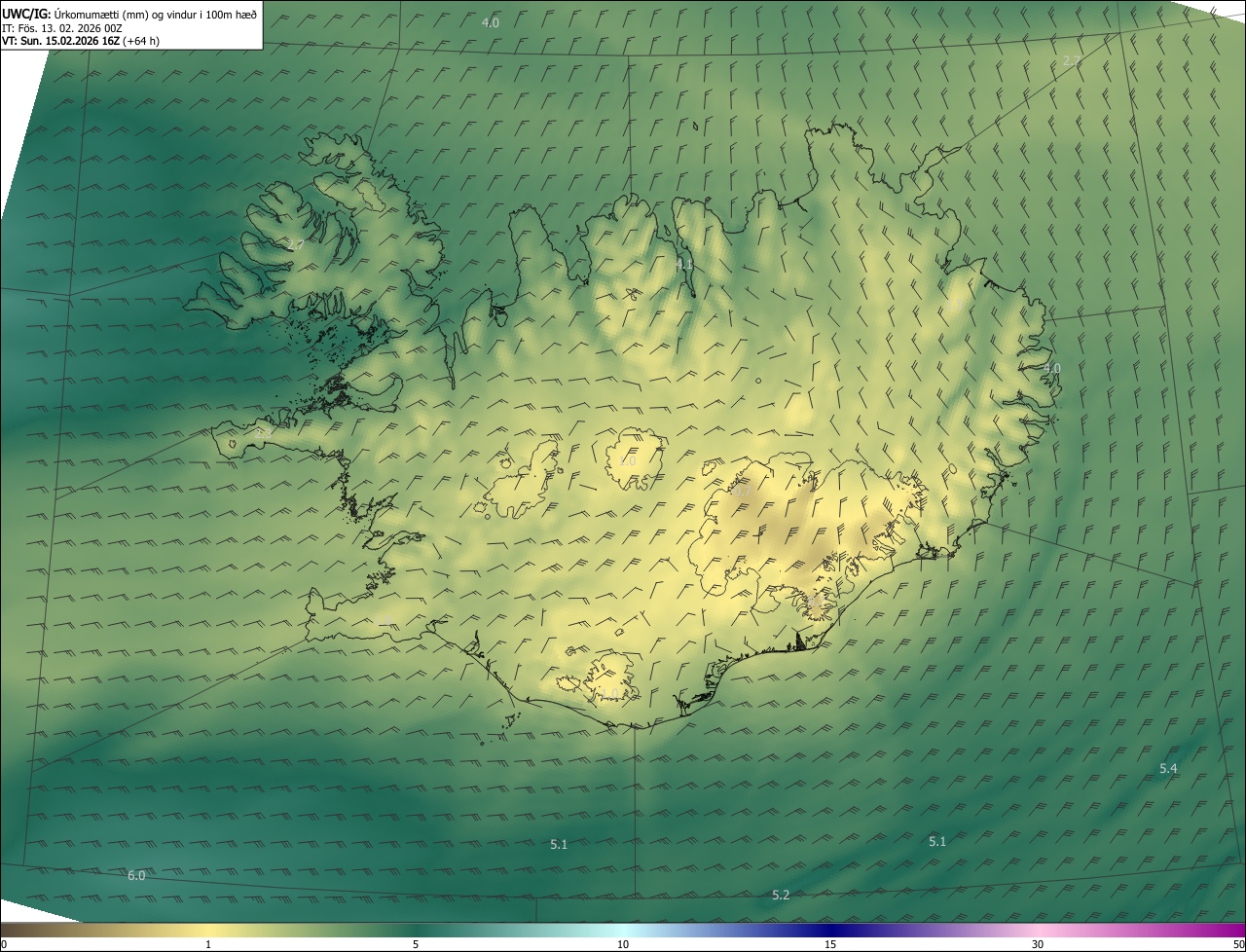Click the 4.0 label off the east fjords

pyautogui.click(x=1052, y=368)
